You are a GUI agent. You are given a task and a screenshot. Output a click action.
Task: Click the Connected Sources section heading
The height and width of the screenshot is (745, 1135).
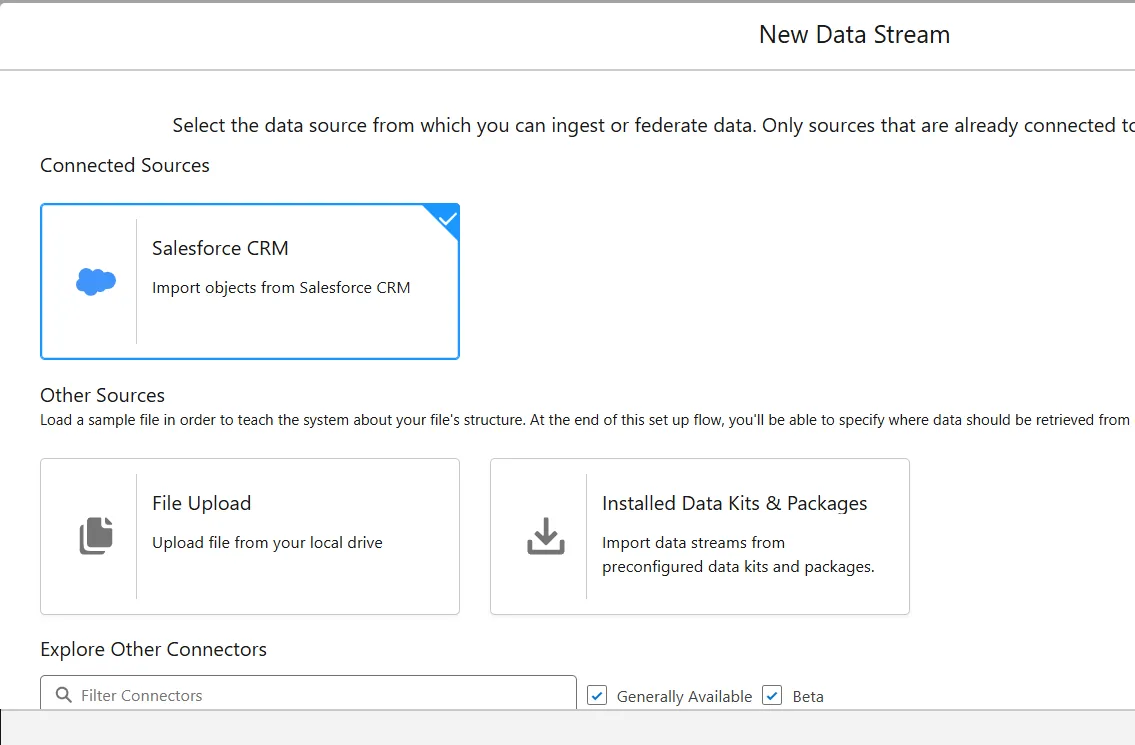click(x=125, y=165)
